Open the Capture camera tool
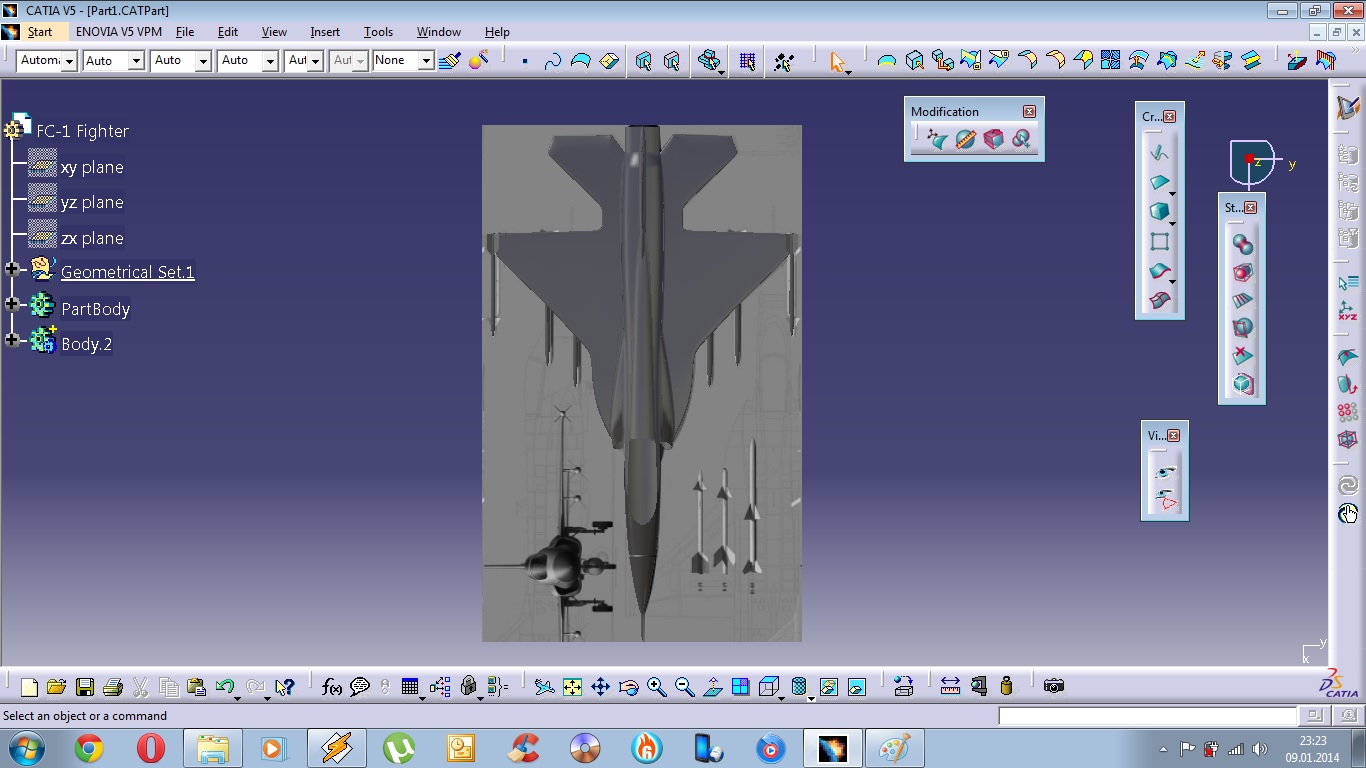 point(1053,686)
